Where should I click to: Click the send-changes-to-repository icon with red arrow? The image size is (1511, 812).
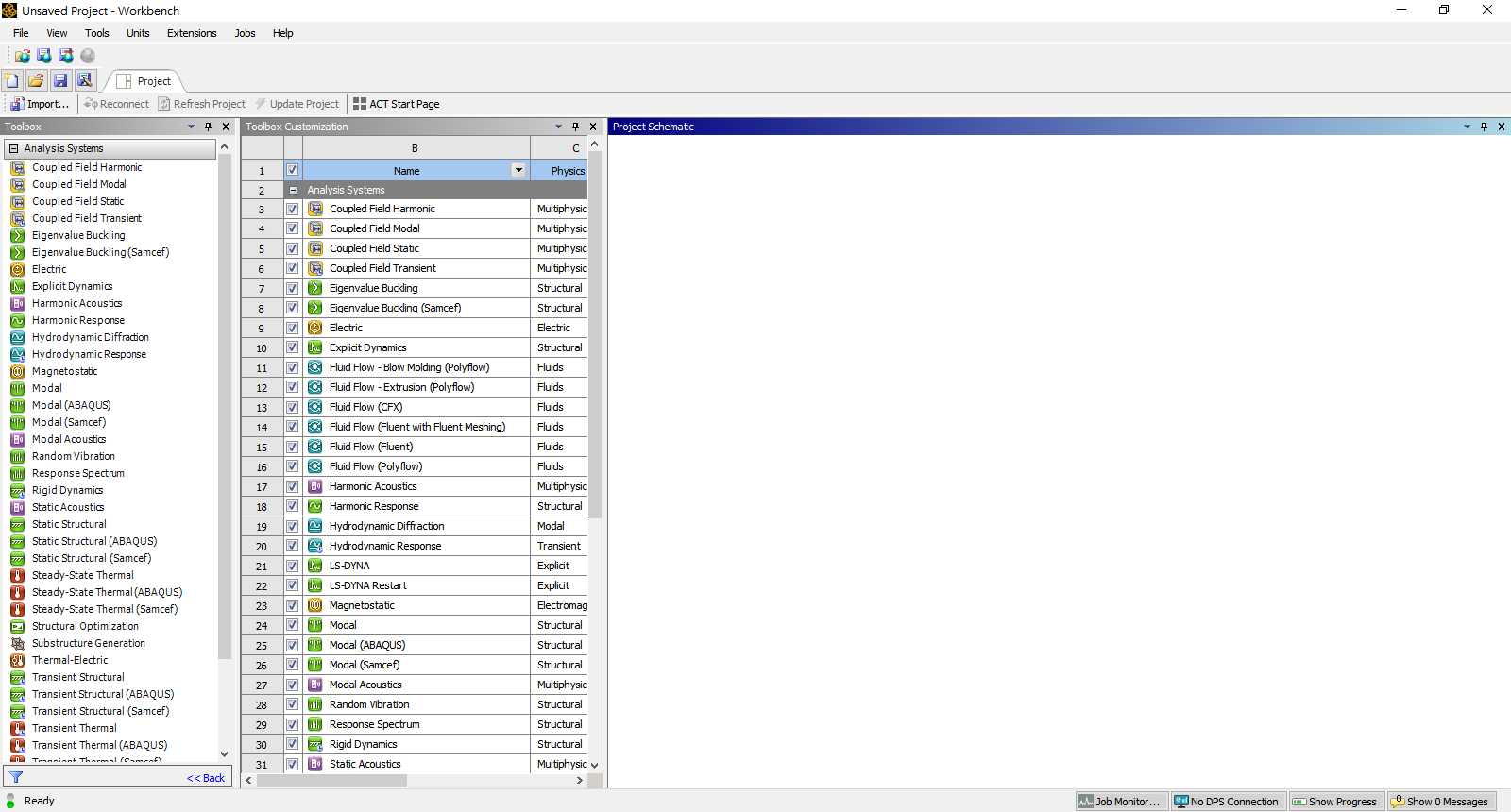pyautogui.click(x=66, y=56)
